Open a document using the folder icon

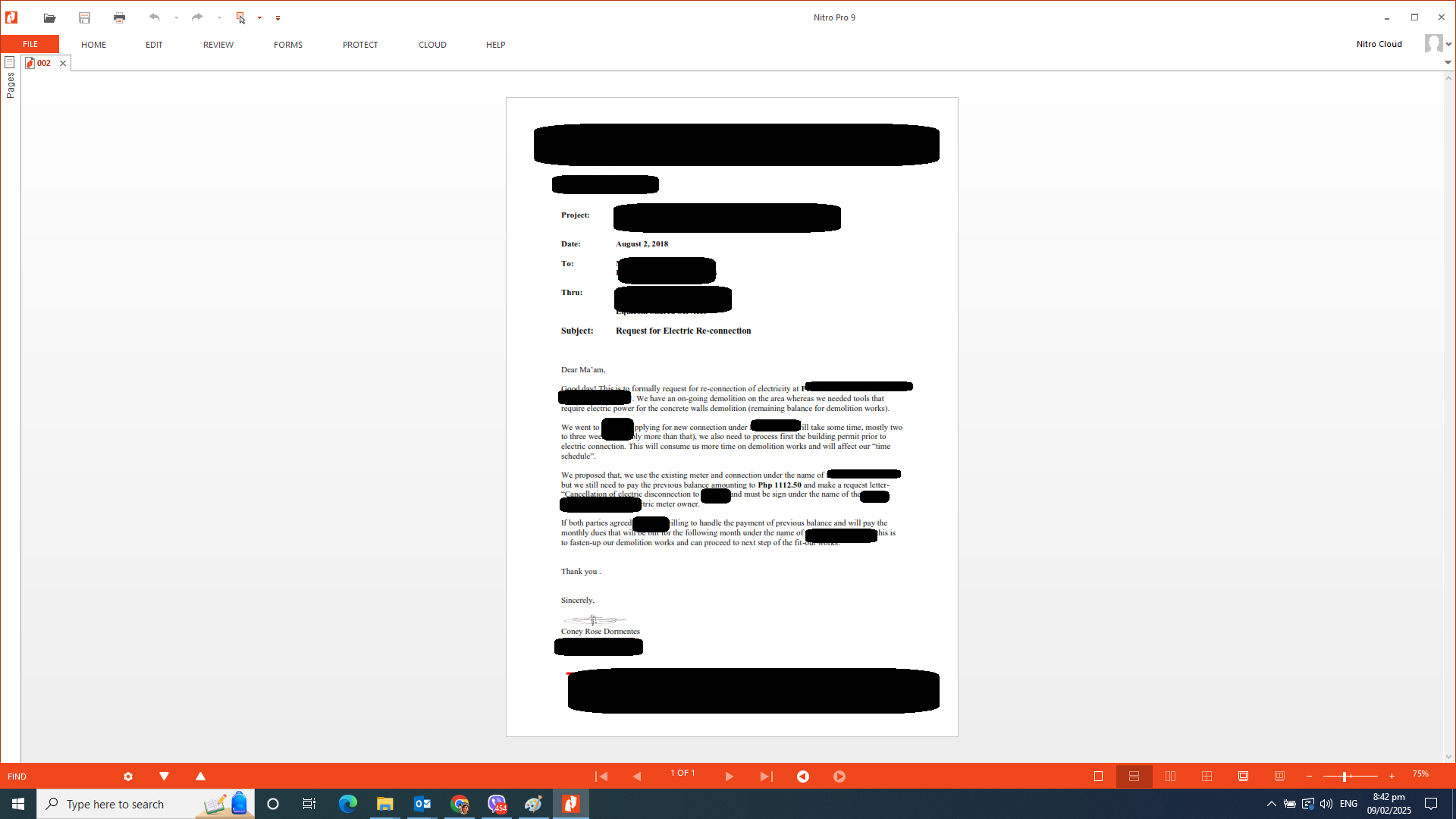[x=49, y=17]
